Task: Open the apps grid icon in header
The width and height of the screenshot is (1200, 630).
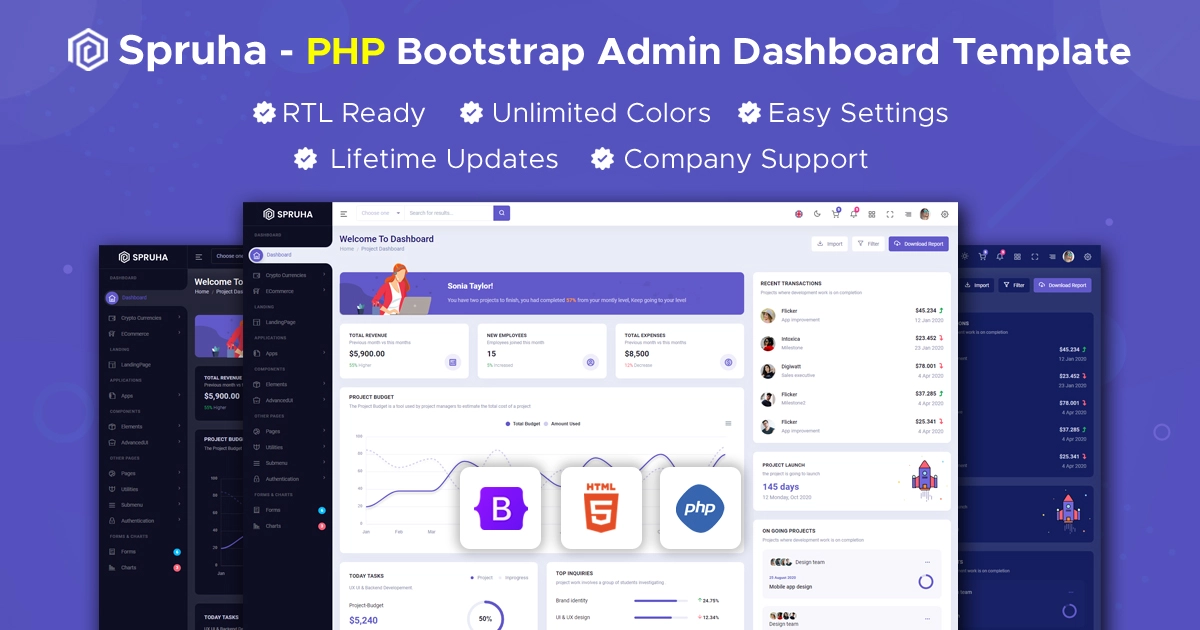Action: 872,214
